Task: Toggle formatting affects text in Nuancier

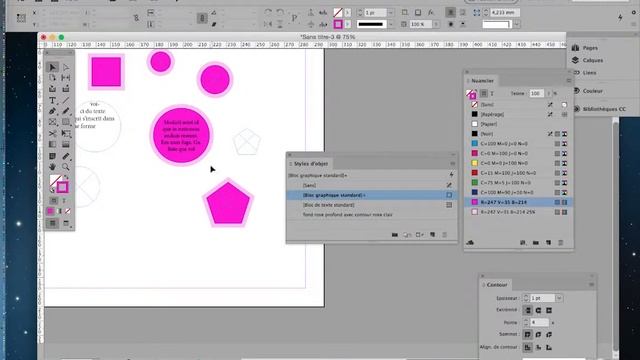Action: coord(492,93)
